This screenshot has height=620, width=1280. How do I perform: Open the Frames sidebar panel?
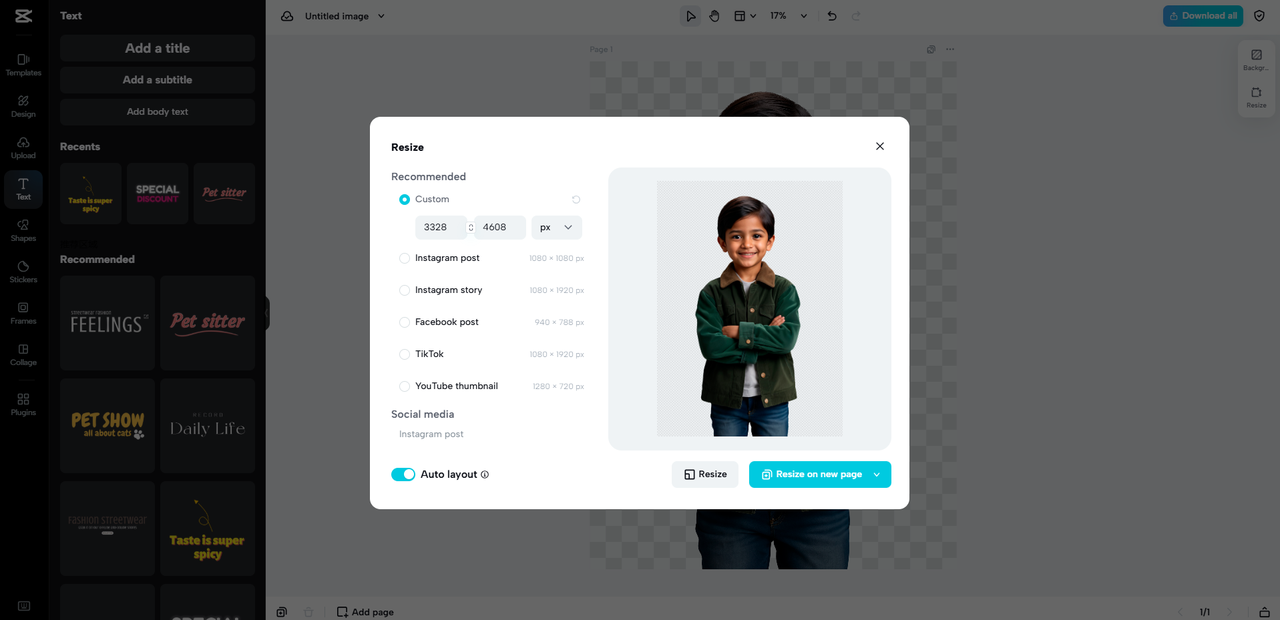click(23, 313)
